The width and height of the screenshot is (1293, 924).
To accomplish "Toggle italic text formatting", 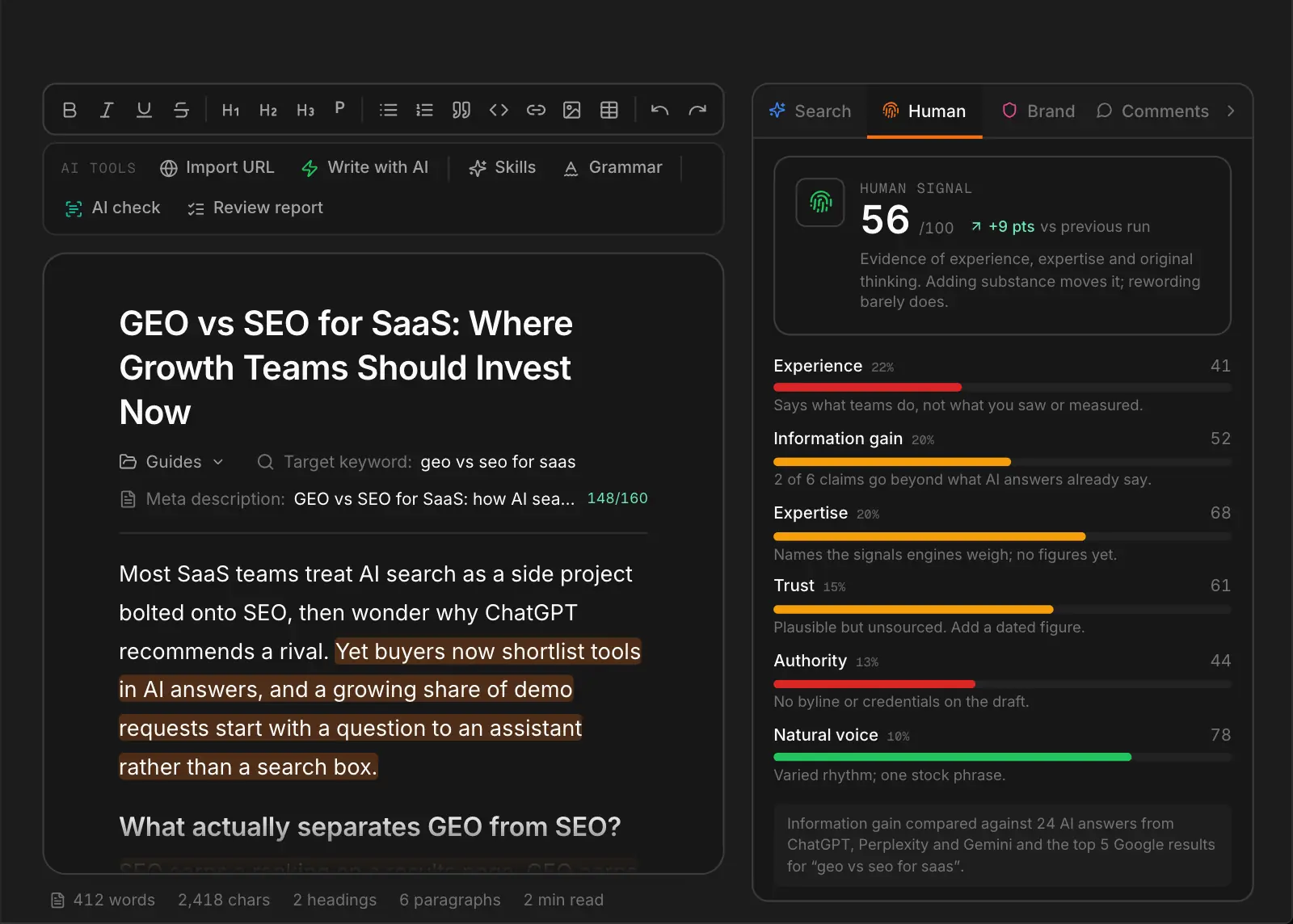I will 107,110.
